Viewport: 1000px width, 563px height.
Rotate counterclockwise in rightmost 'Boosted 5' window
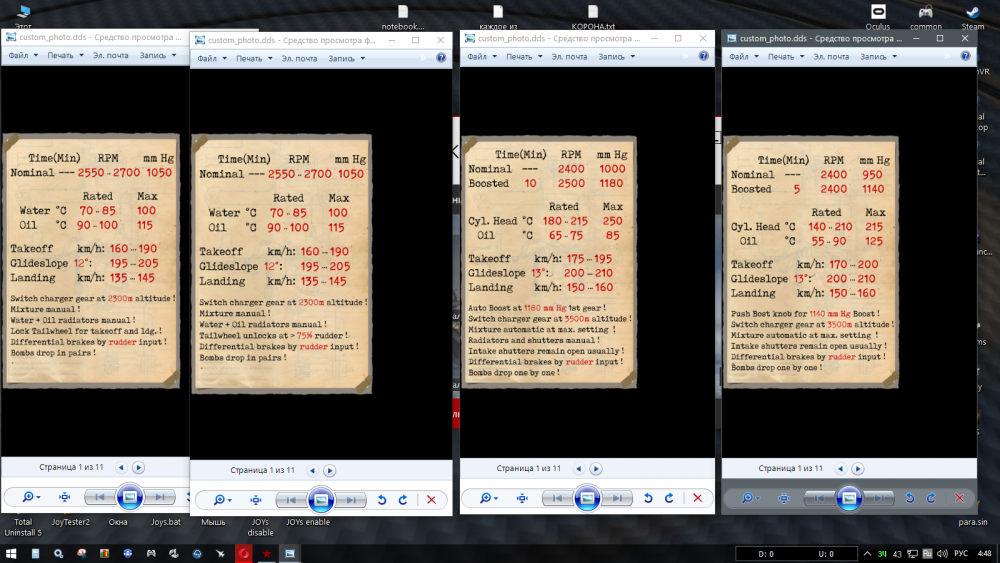[x=910, y=498]
